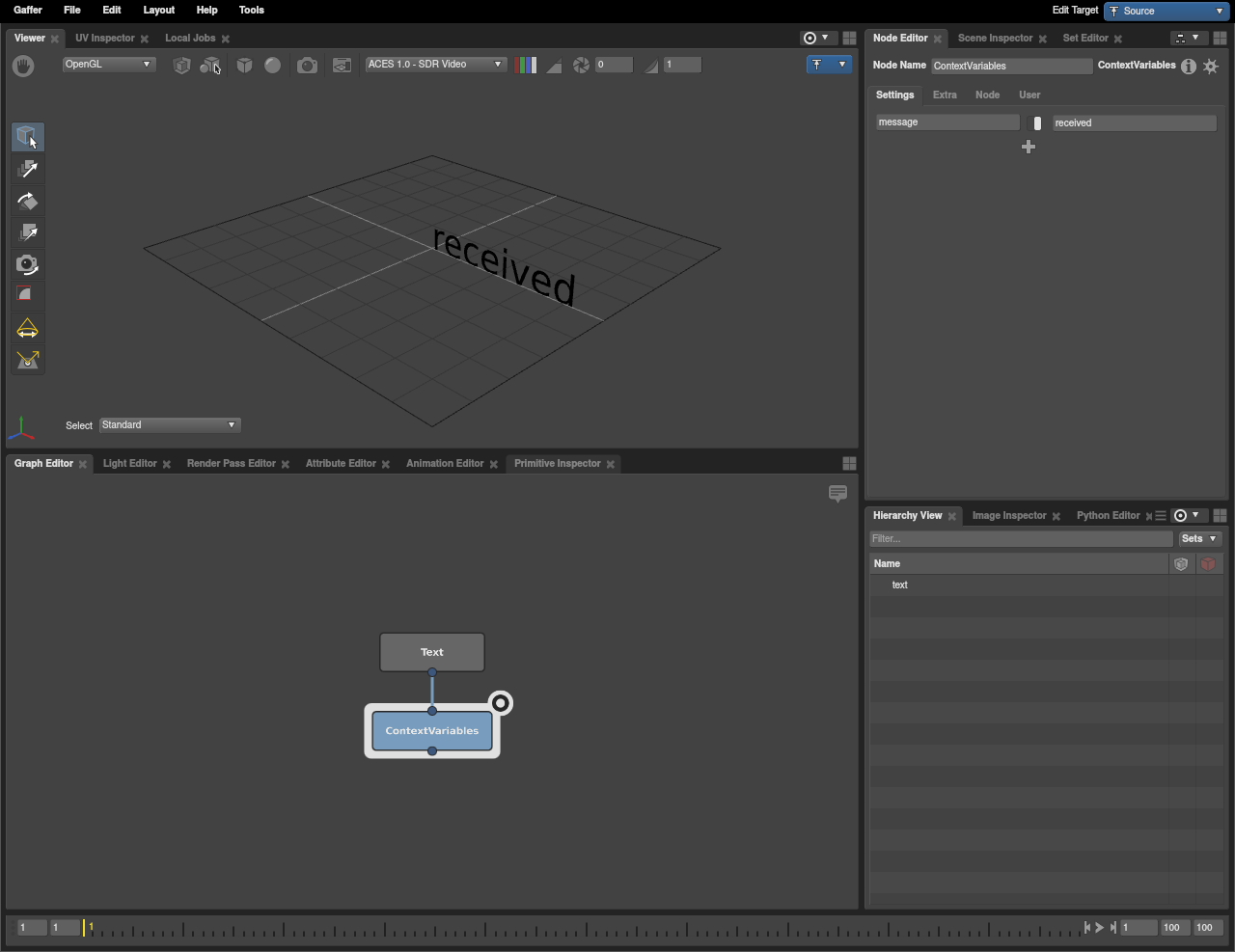The image size is (1235, 952).
Task: Open the node info icon in Node Editor
Action: 1189,66
